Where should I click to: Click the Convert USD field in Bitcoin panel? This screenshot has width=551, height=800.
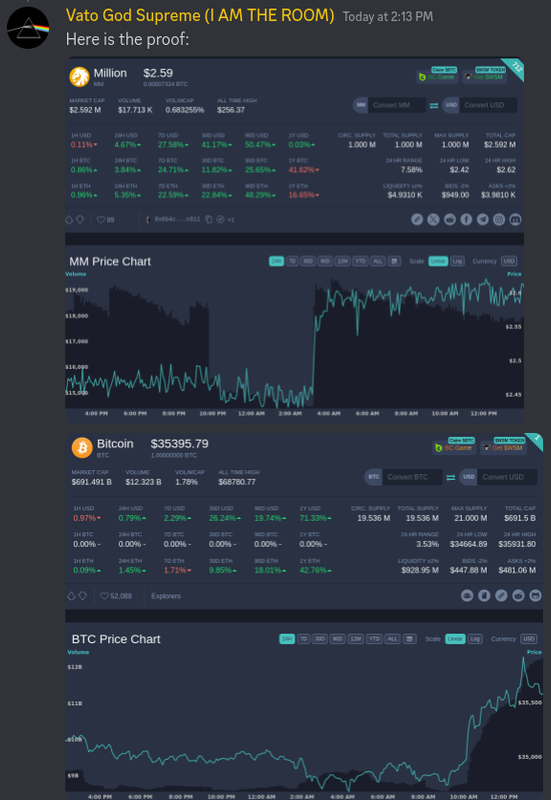click(x=508, y=477)
